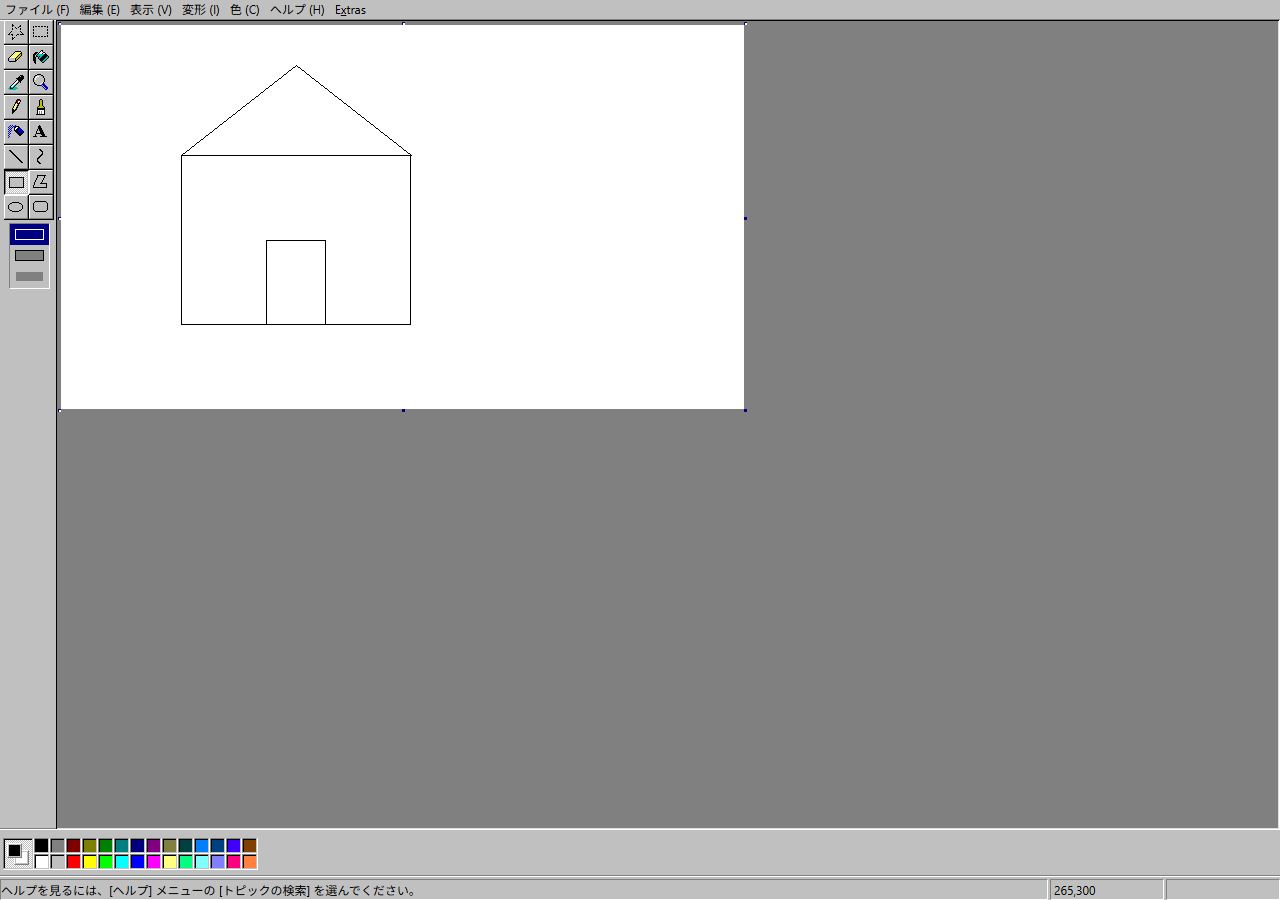Choose the white palette swatch
The image size is (1280, 900).
pos(41,862)
